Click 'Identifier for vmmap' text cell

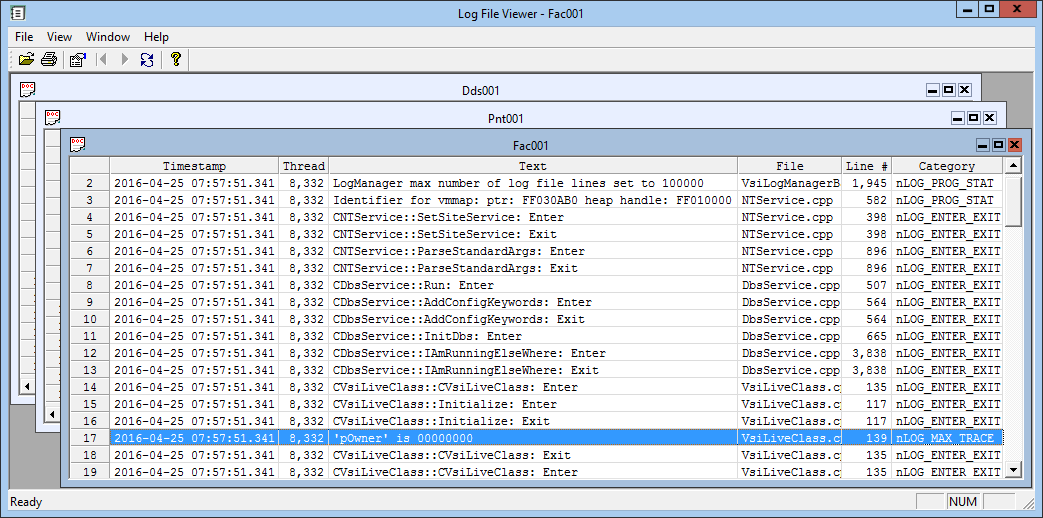click(534, 200)
